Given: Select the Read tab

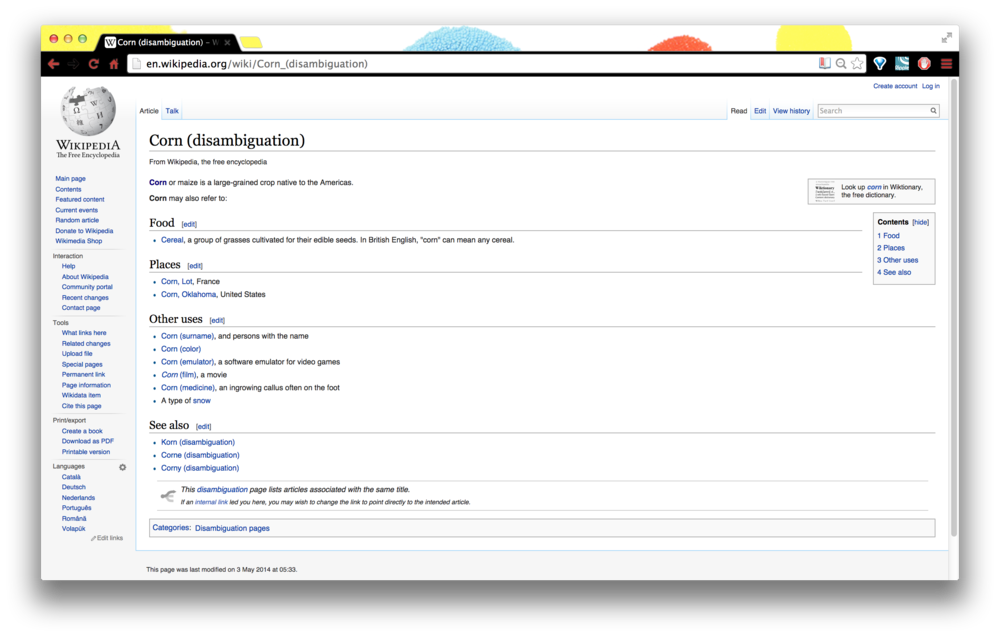Looking at the screenshot, I should [739, 111].
